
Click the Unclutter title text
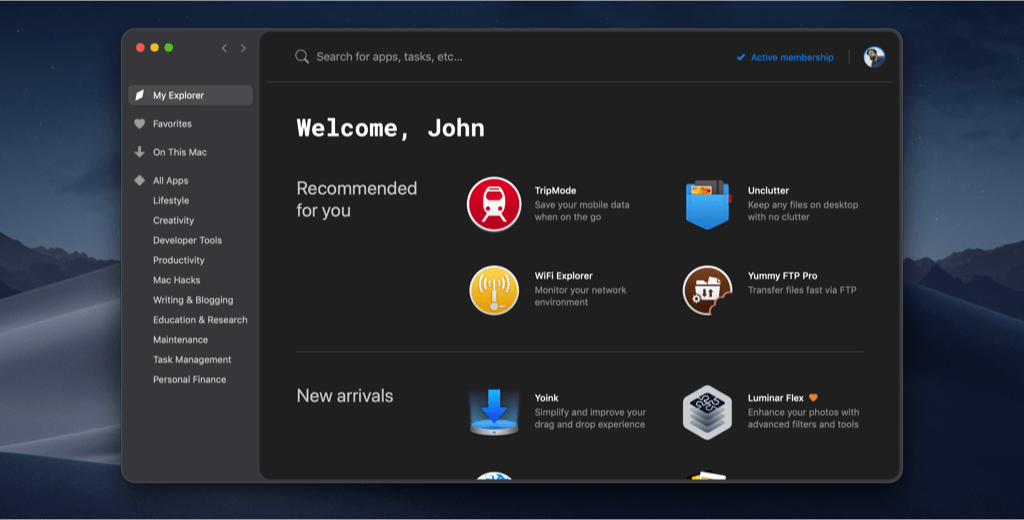point(768,190)
